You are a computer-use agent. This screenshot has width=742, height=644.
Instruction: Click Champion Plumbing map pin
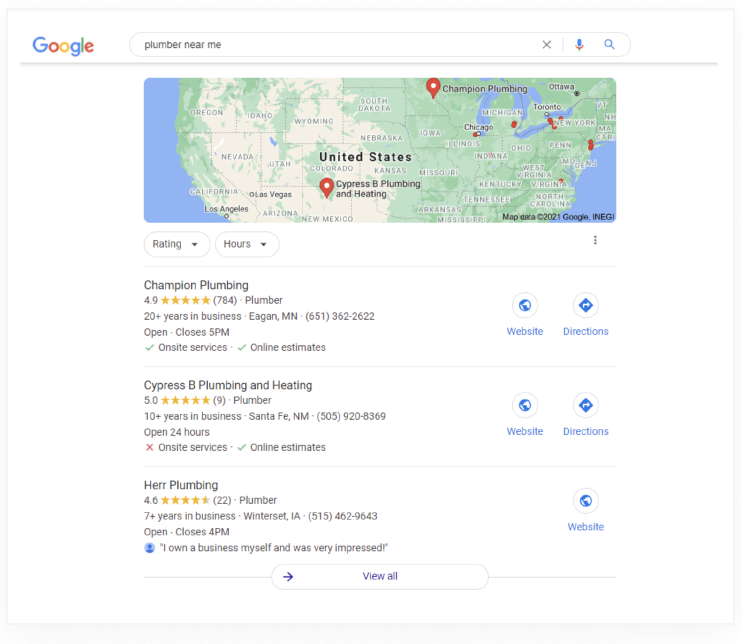pos(433,88)
